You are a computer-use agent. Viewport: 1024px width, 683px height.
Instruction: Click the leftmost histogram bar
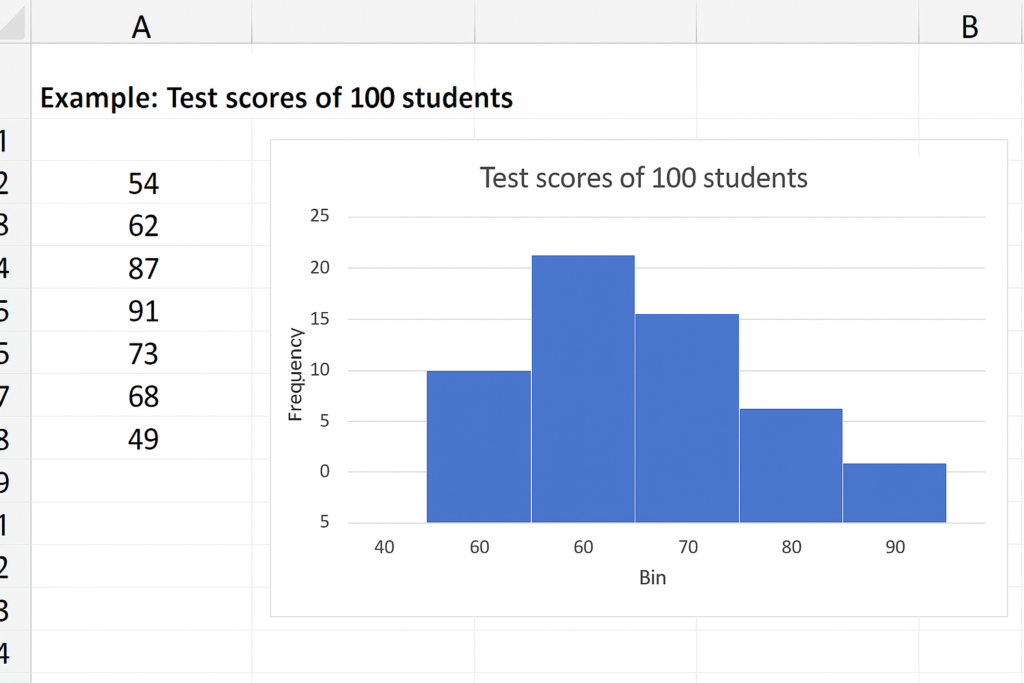479,446
